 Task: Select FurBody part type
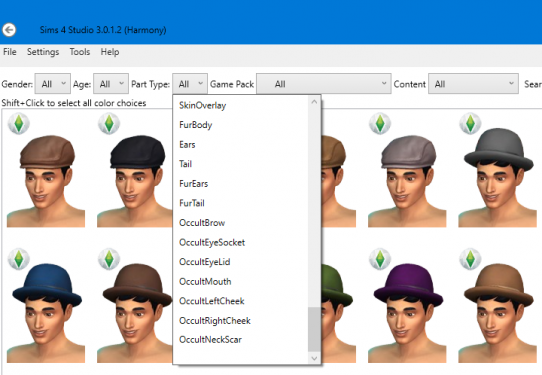[240, 125]
